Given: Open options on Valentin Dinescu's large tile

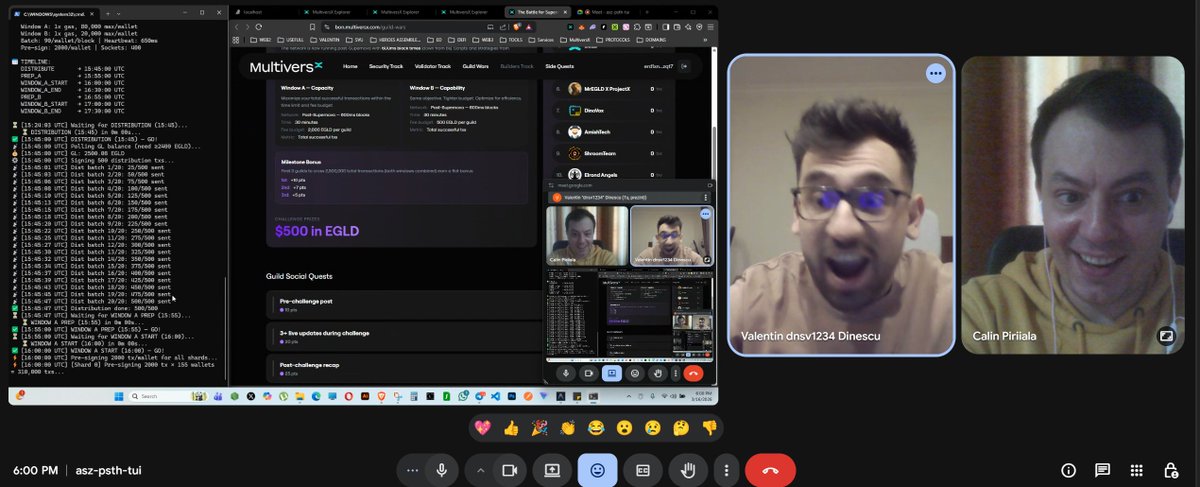Looking at the screenshot, I should 935,73.
